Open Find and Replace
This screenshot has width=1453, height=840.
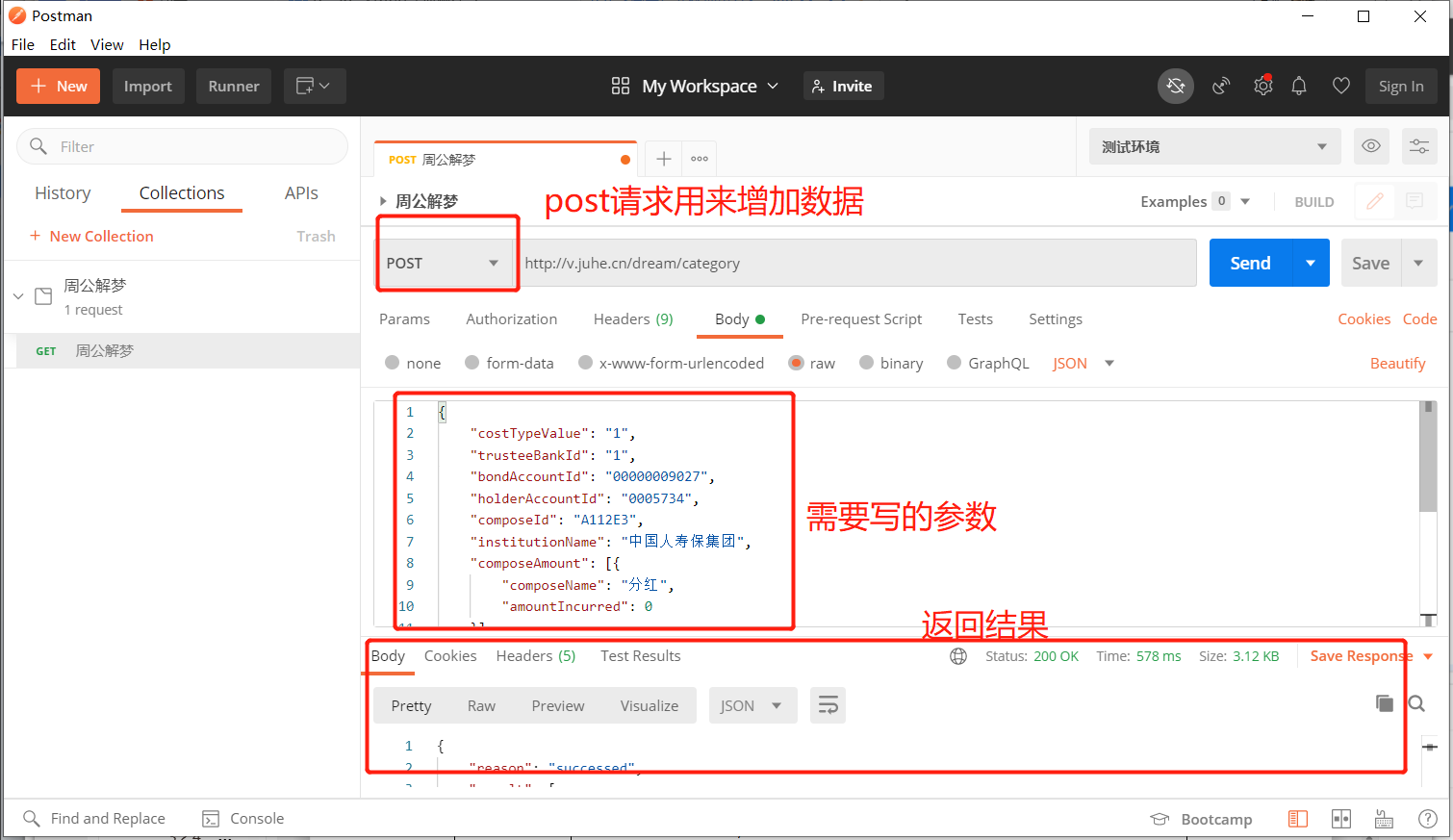(x=94, y=819)
